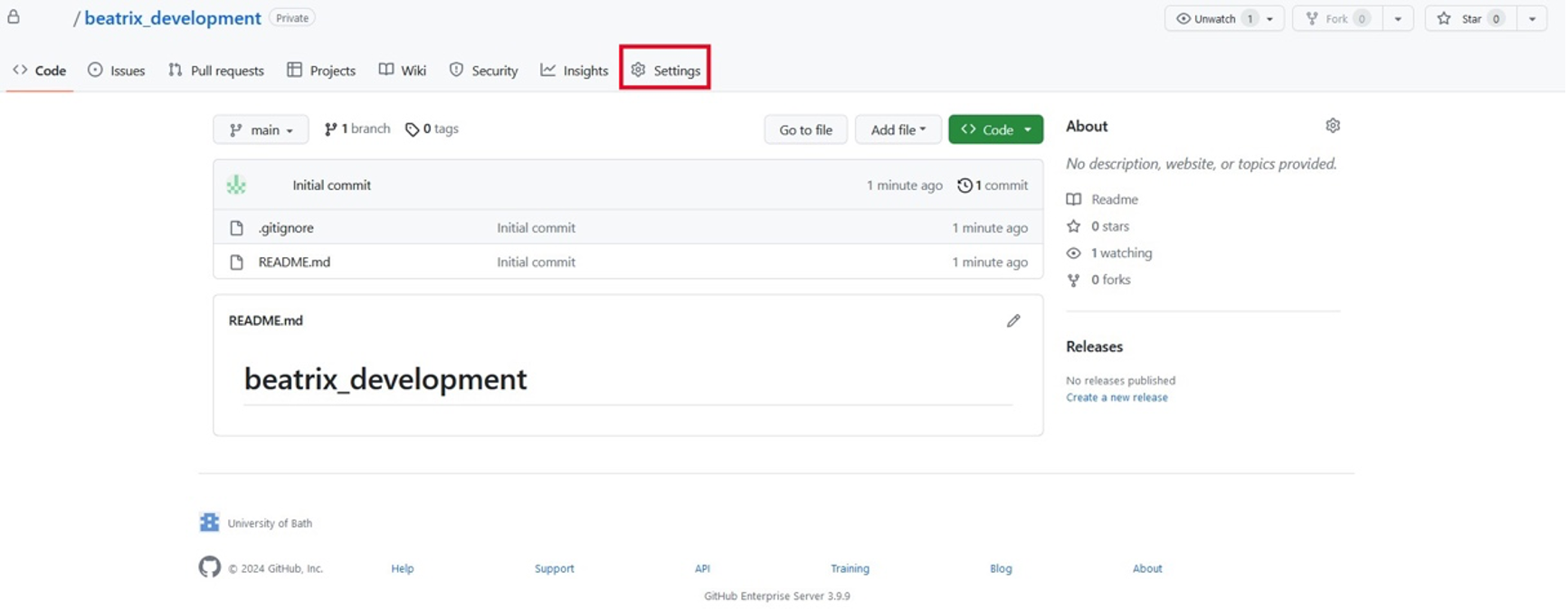Open the Settings tab
This screenshot has width=1568, height=609.
click(x=665, y=70)
